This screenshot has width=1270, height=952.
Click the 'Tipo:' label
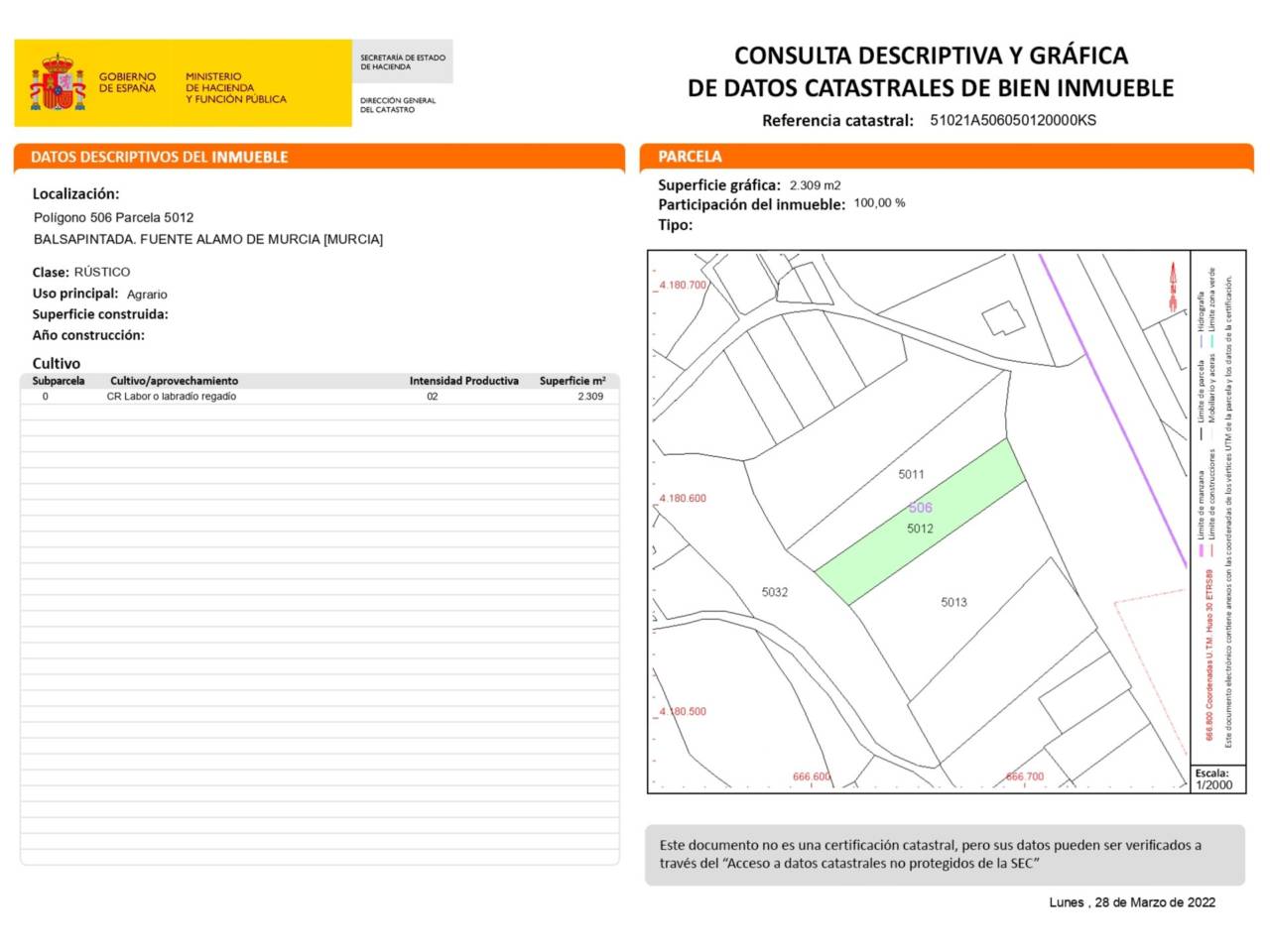pos(676,225)
